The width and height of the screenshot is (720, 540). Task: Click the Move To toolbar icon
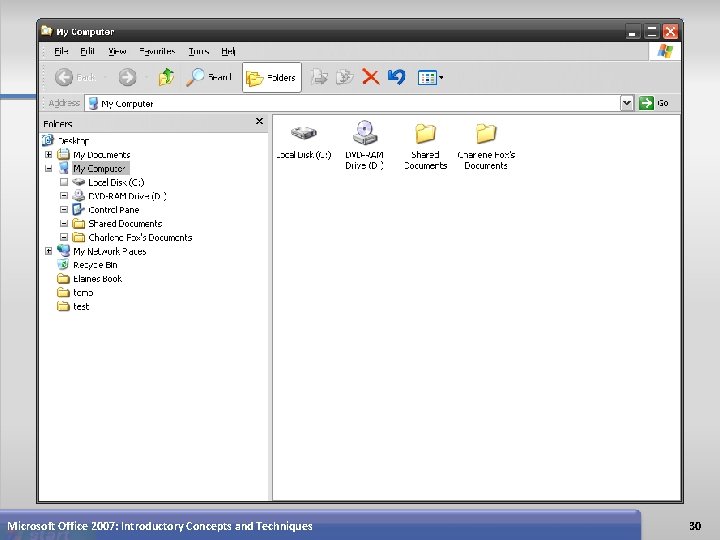(x=319, y=77)
